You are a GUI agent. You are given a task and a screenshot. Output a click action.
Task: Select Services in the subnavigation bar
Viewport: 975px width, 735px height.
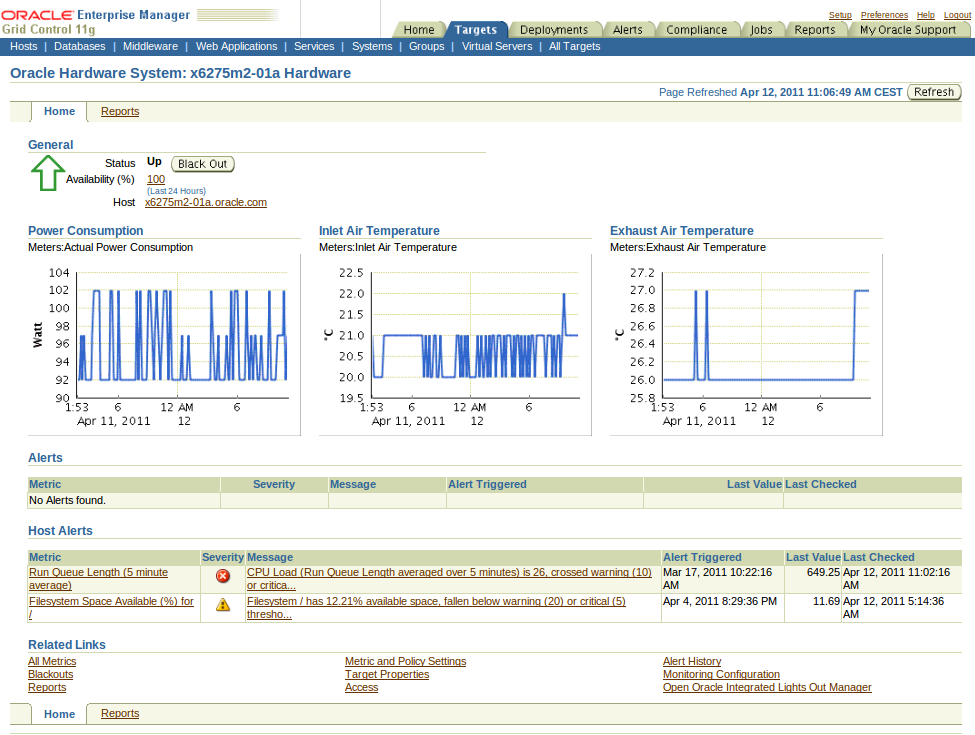tap(314, 46)
